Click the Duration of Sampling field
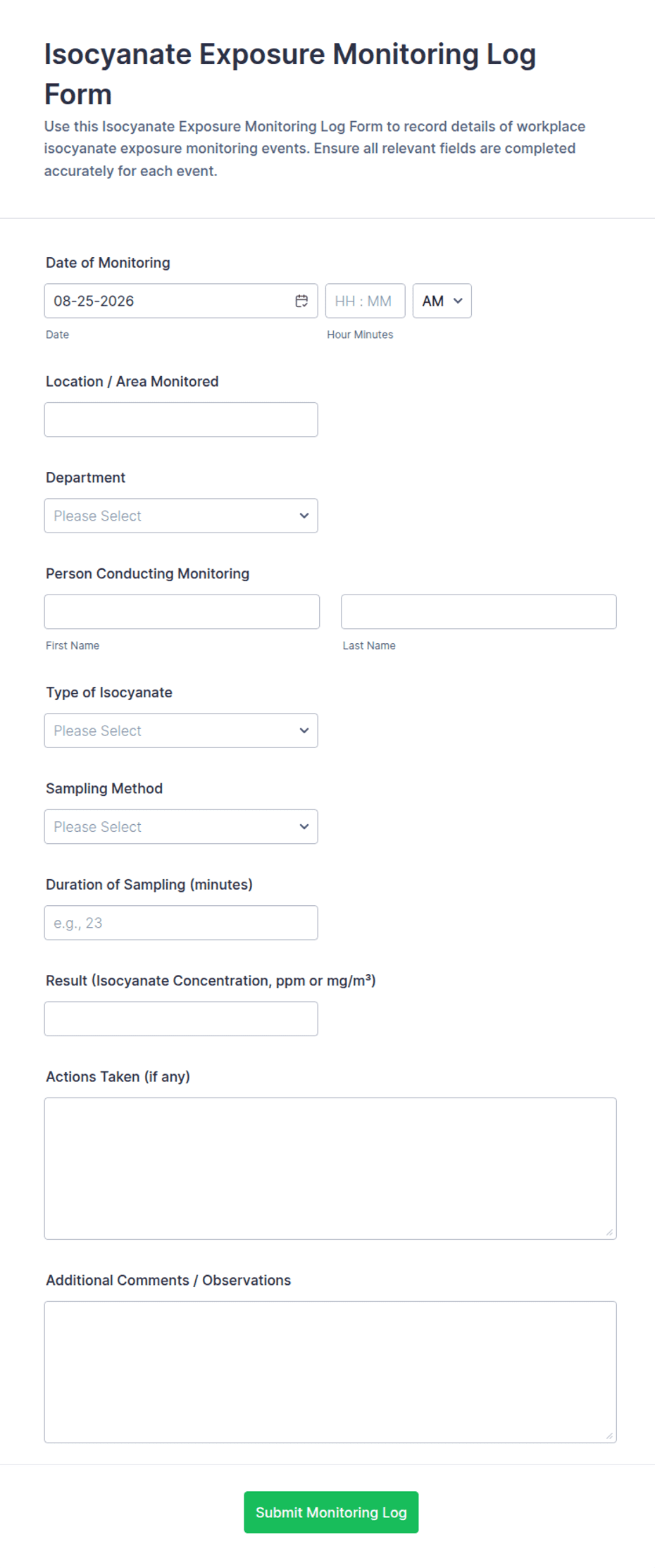 [181, 923]
